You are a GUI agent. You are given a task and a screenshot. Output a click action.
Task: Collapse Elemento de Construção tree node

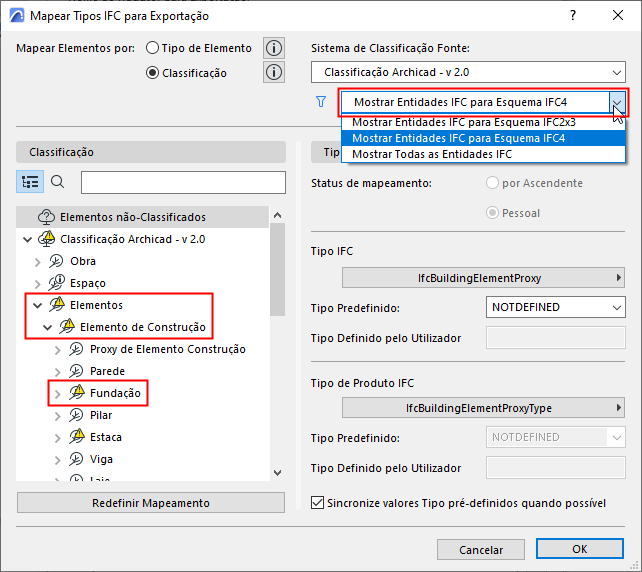point(47,327)
